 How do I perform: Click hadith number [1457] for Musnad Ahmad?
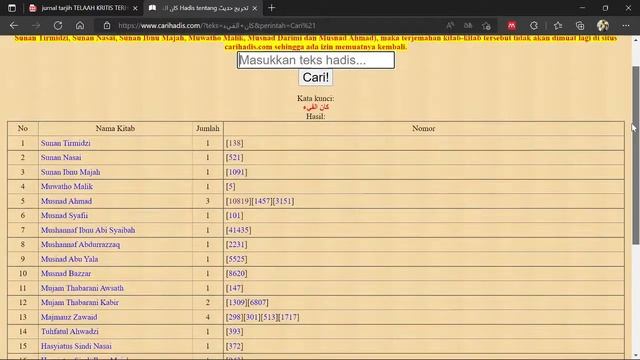point(262,201)
